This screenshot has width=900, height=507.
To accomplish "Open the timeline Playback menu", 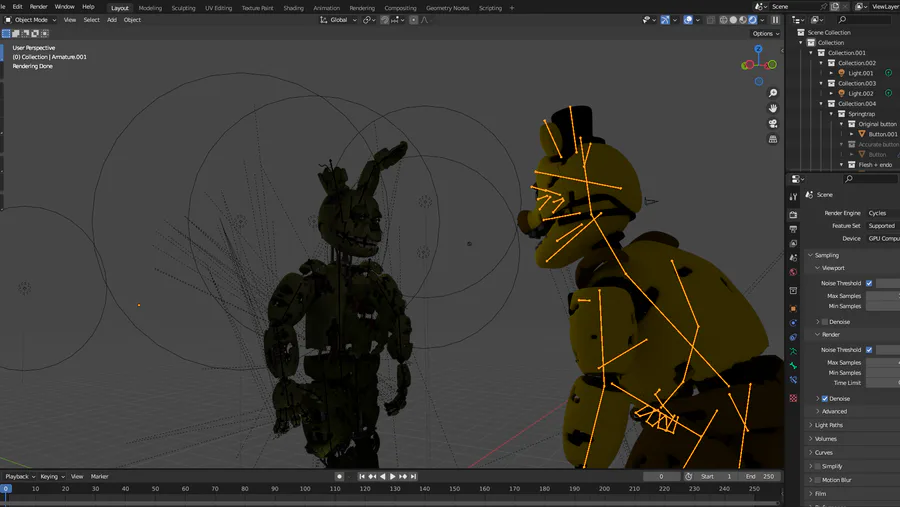I will pyautogui.click(x=20, y=477).
